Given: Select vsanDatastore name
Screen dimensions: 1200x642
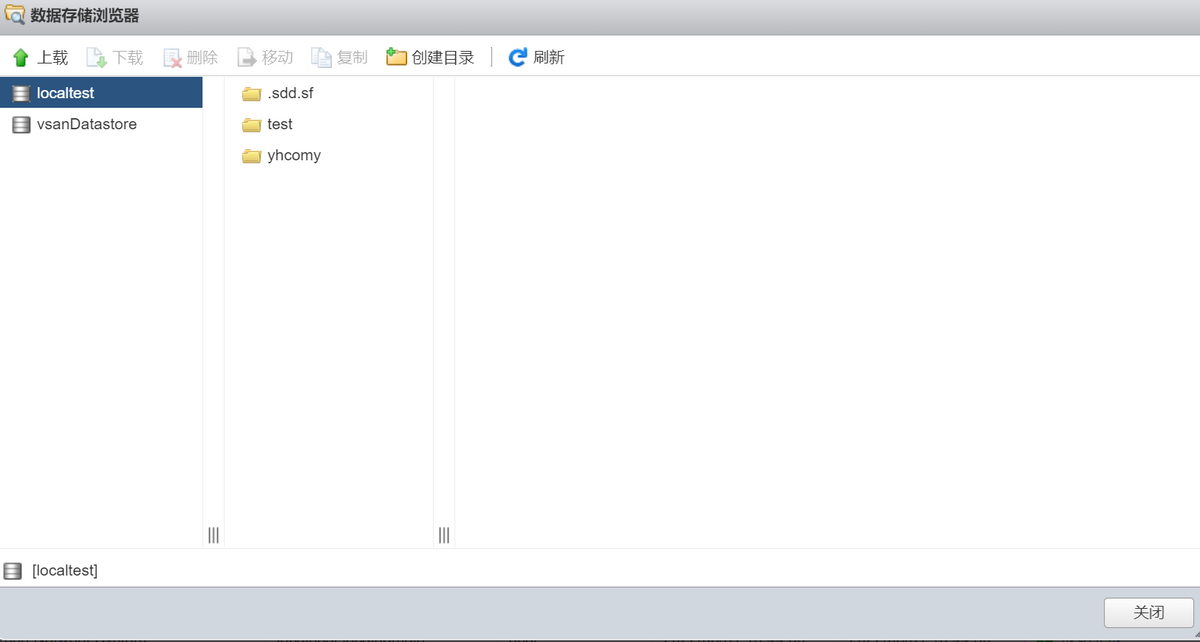Looking at the screenshot, I should (x=87, y=125).
